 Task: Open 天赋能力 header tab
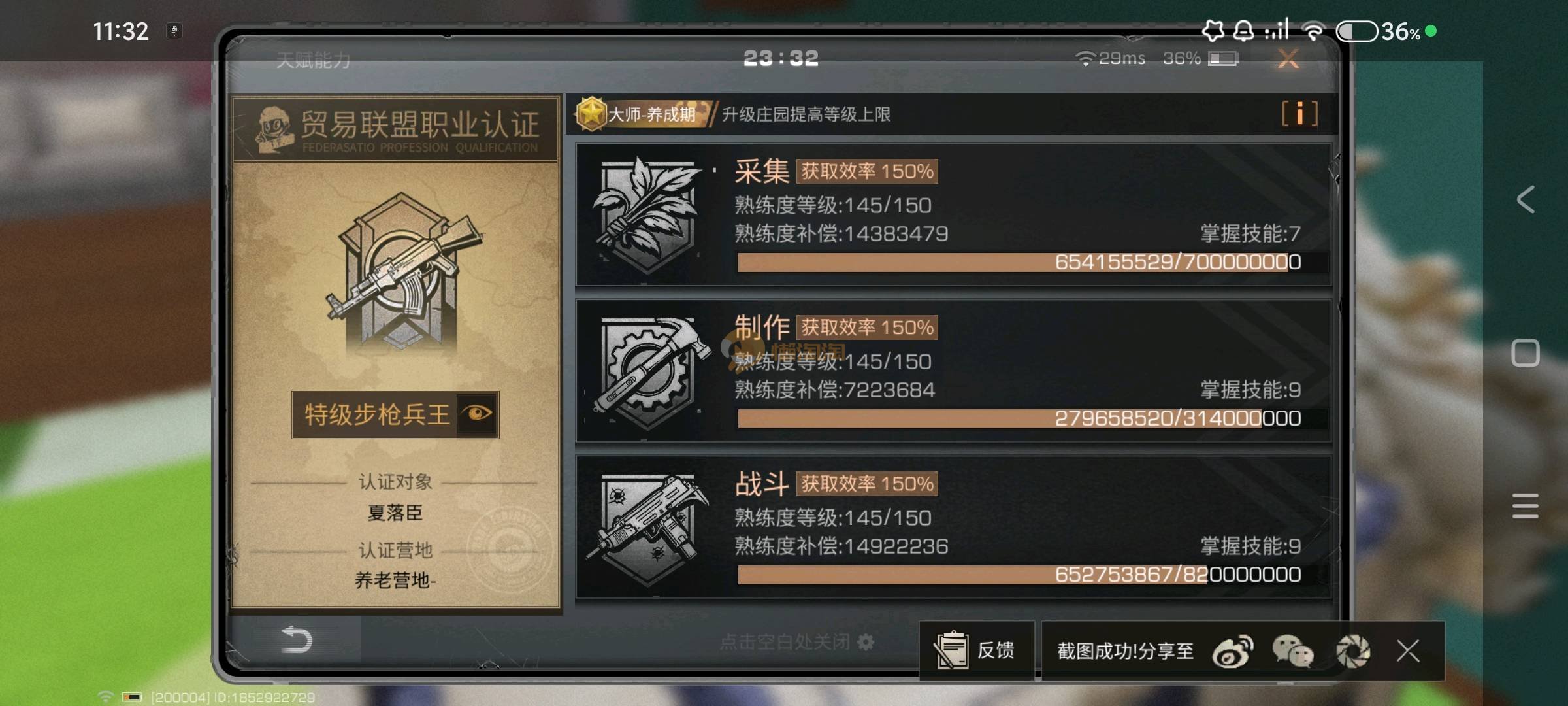(x=313, y=61)
